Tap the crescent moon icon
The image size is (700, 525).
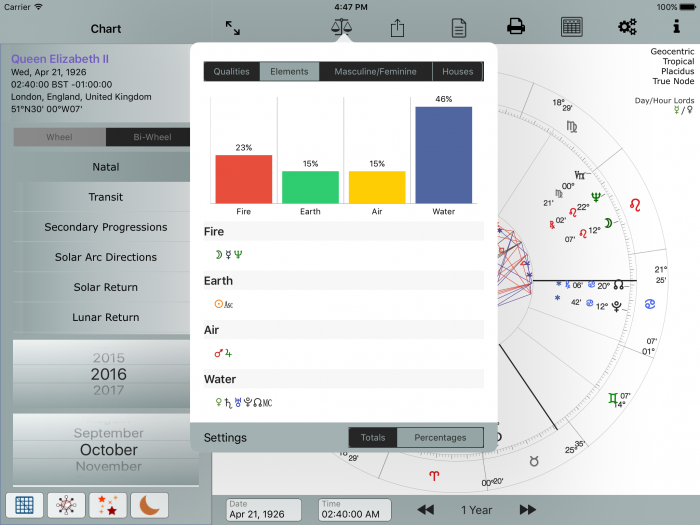pos(149,505)
